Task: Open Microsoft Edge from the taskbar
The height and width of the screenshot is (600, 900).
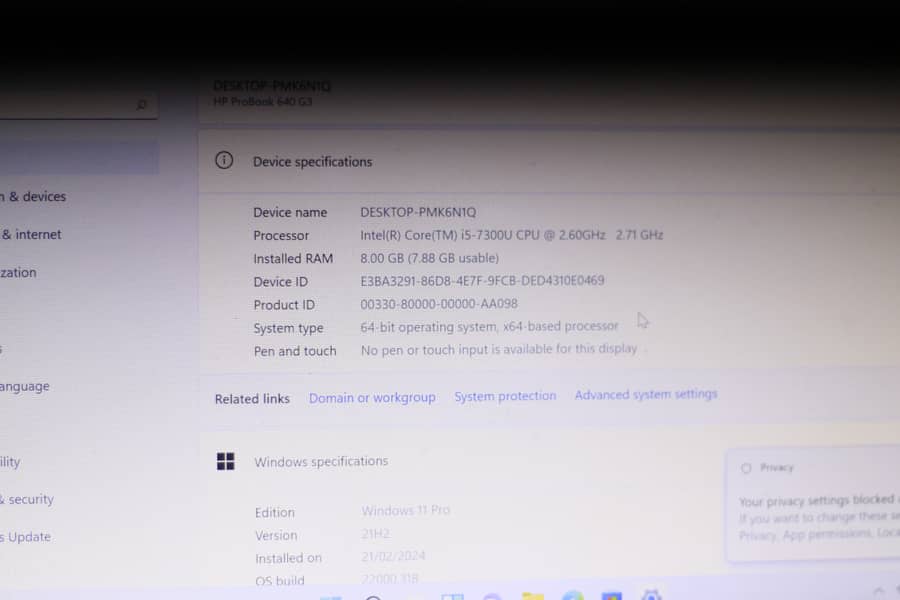Action: (572, 597)
